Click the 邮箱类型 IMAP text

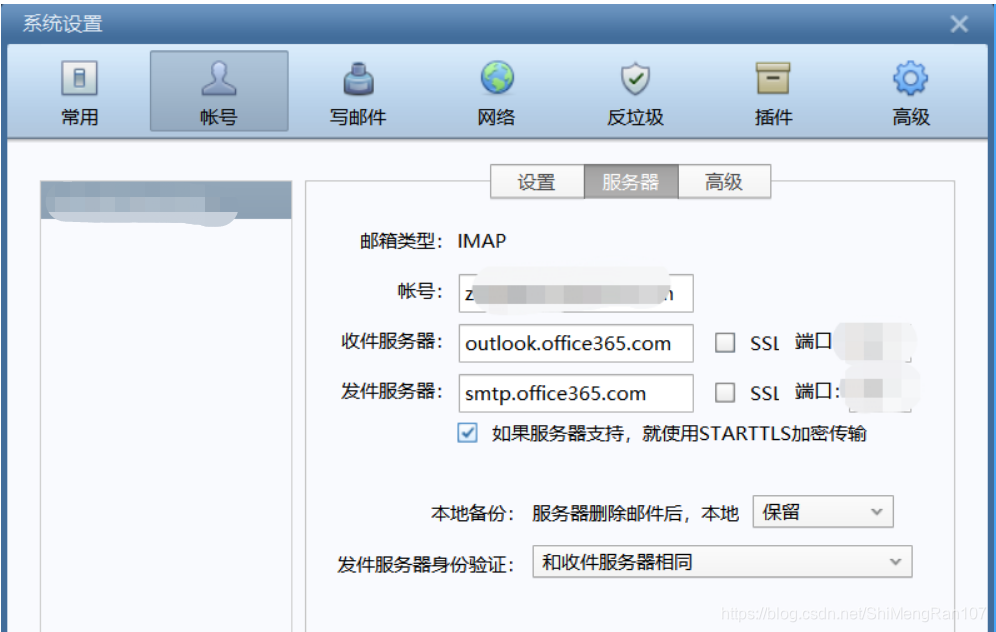coord(481,241)
